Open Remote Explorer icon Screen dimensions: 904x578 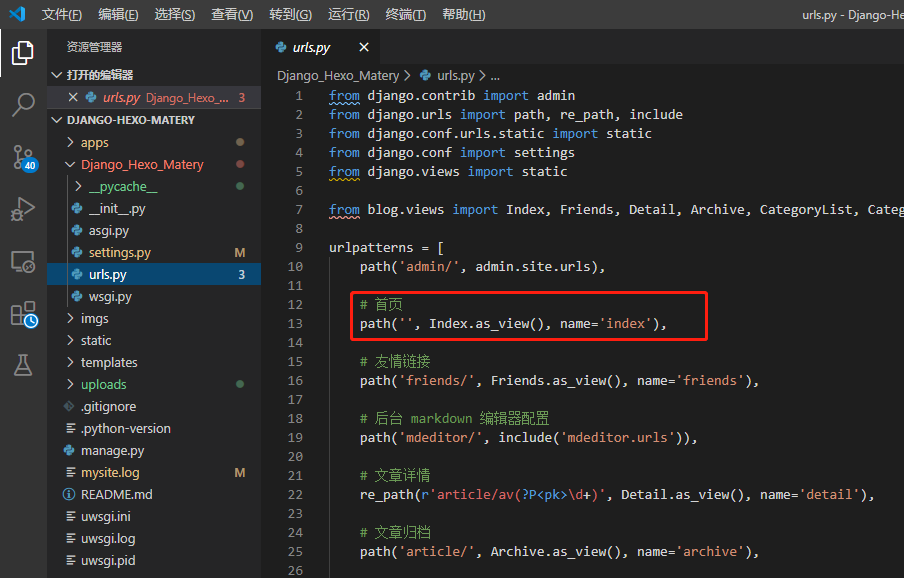click(23, 262)
